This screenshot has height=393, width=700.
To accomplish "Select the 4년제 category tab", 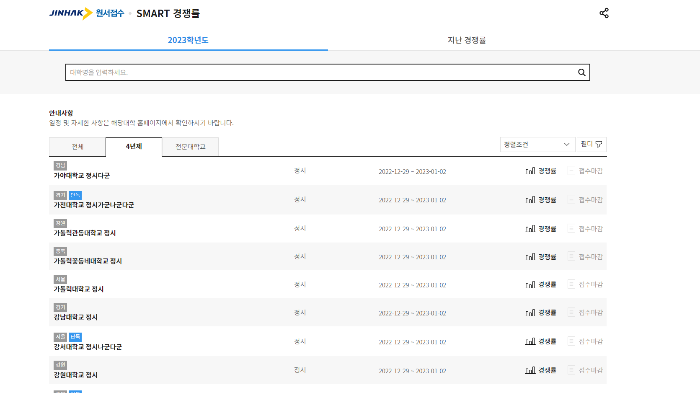I will (133, 146).
